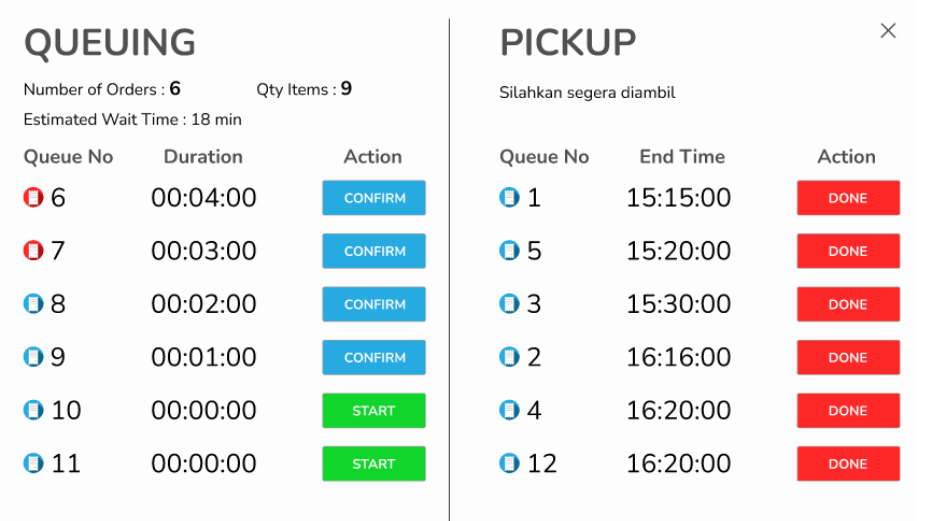944x521 pixels.
Task: Mark pickup queue 1 as done
Action: pyautogui.click(x=848, y=198)
